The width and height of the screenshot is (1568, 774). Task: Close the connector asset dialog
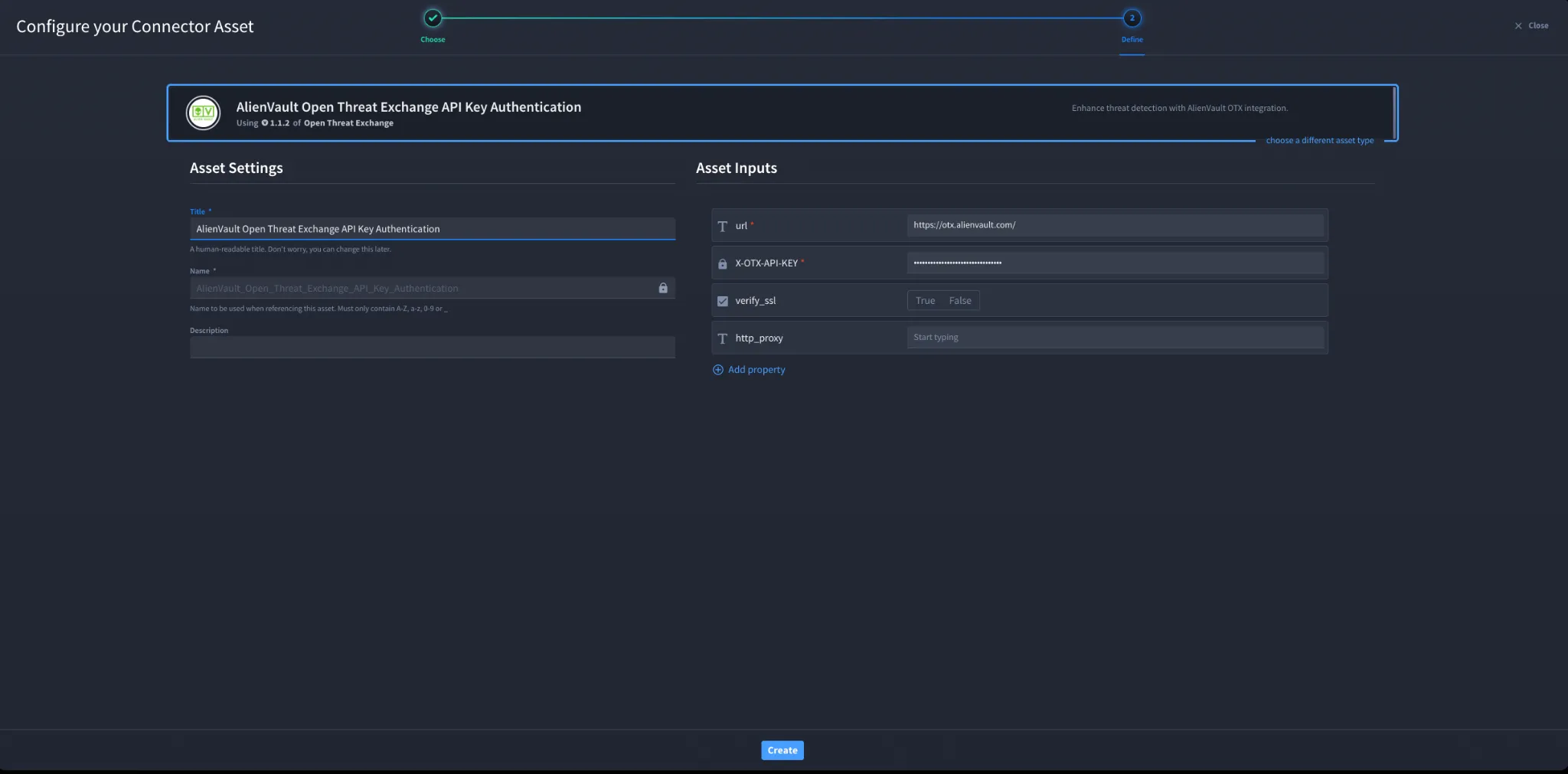(x=1531, y=25)
